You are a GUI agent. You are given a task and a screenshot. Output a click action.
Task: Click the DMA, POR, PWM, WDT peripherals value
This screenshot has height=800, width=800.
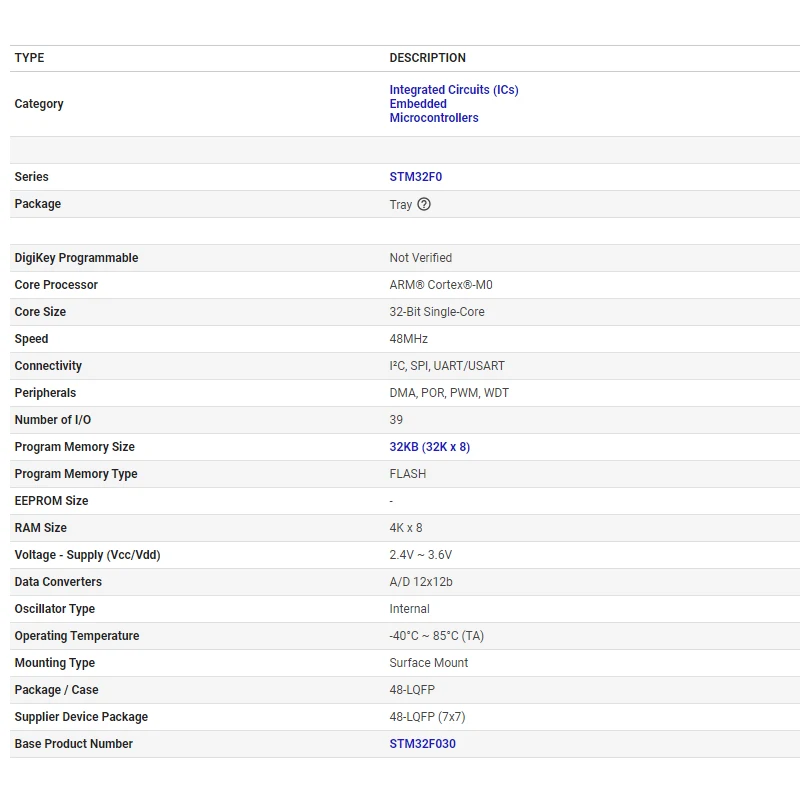(449, 393)
